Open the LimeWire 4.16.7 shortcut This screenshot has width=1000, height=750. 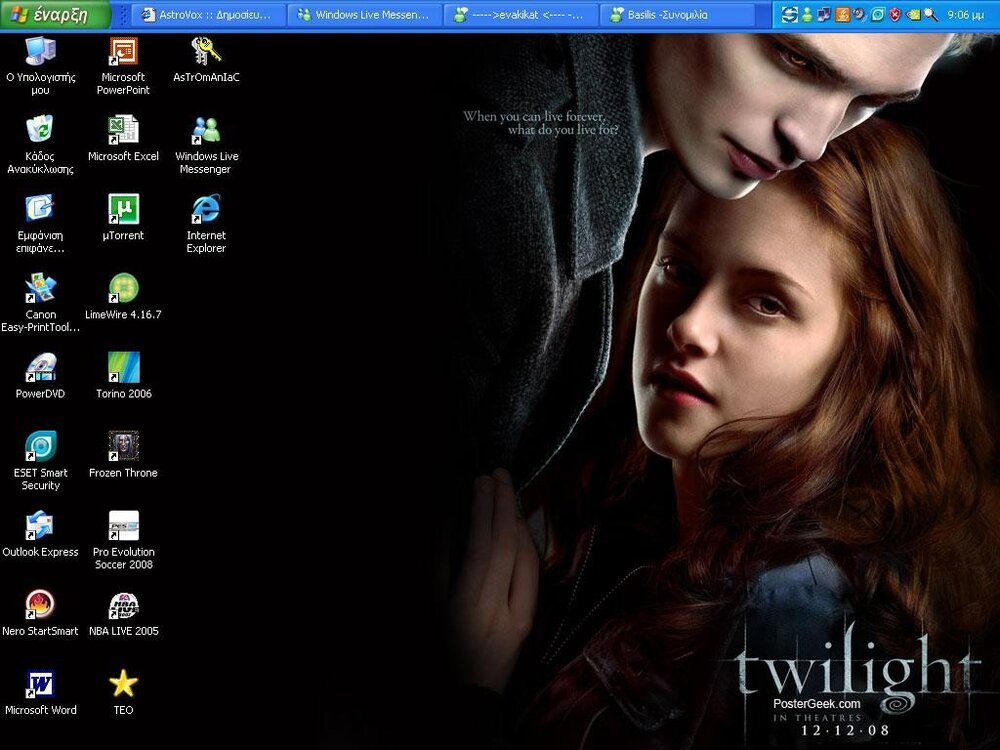[123, 288]
